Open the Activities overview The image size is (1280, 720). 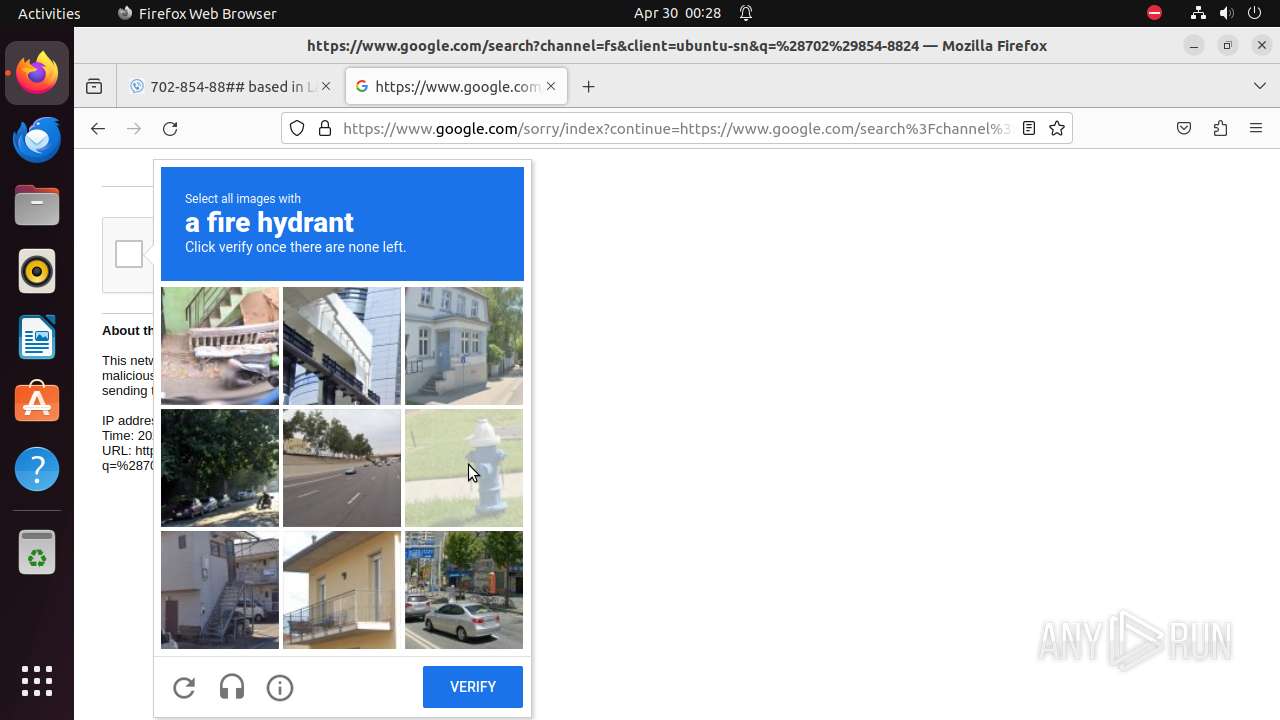tap(49, 13)
